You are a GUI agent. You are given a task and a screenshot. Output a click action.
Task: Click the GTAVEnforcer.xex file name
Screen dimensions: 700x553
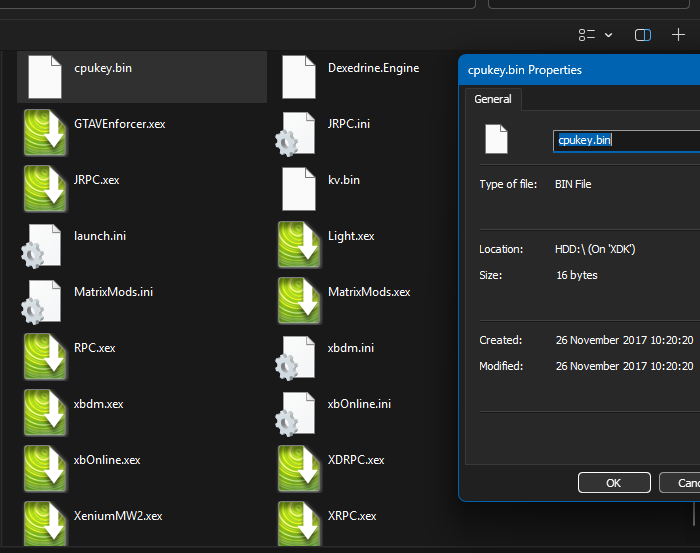(x=120, y=124)
